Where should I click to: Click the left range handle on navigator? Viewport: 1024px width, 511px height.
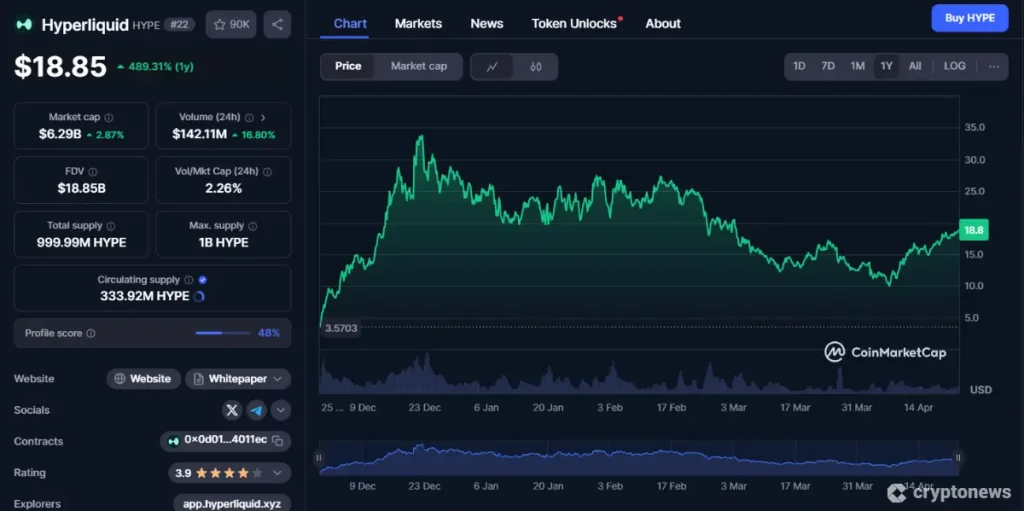point(319,458)
